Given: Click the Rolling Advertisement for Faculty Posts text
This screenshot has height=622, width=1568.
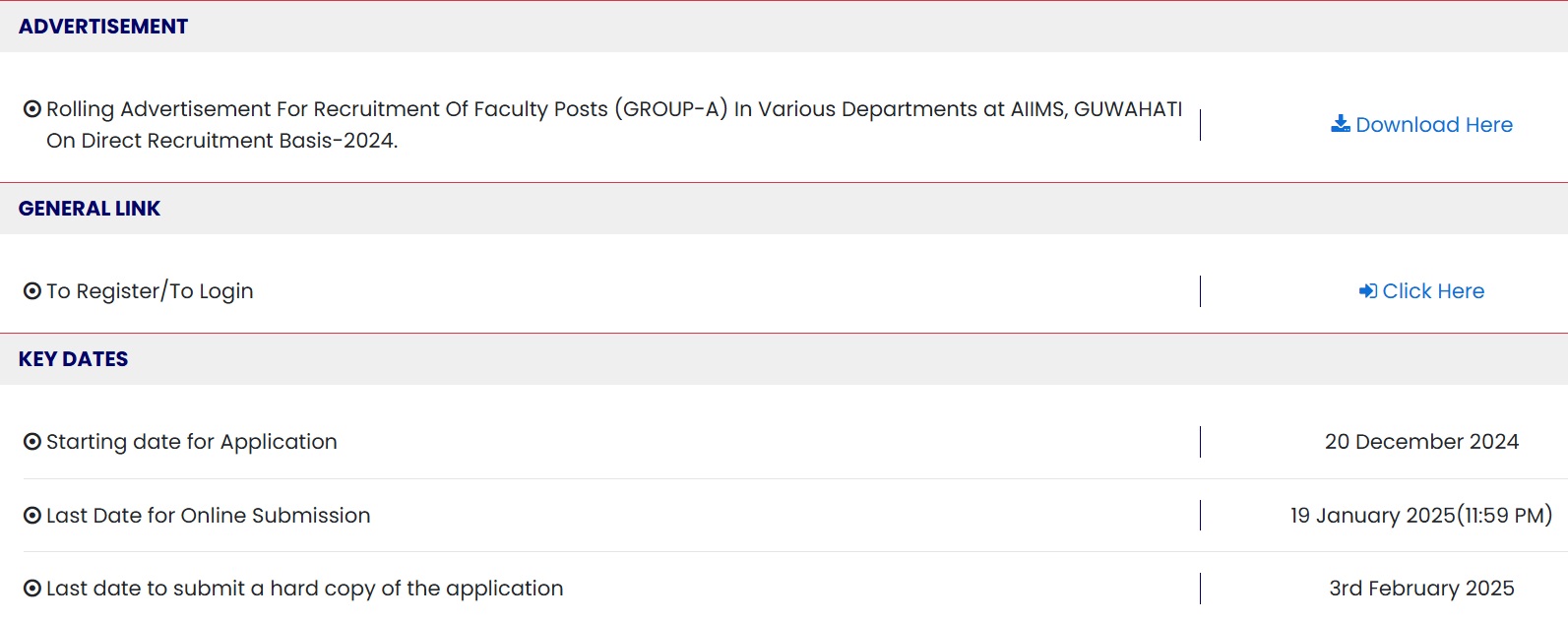Looking at the screenshot, I should (613, 124).
